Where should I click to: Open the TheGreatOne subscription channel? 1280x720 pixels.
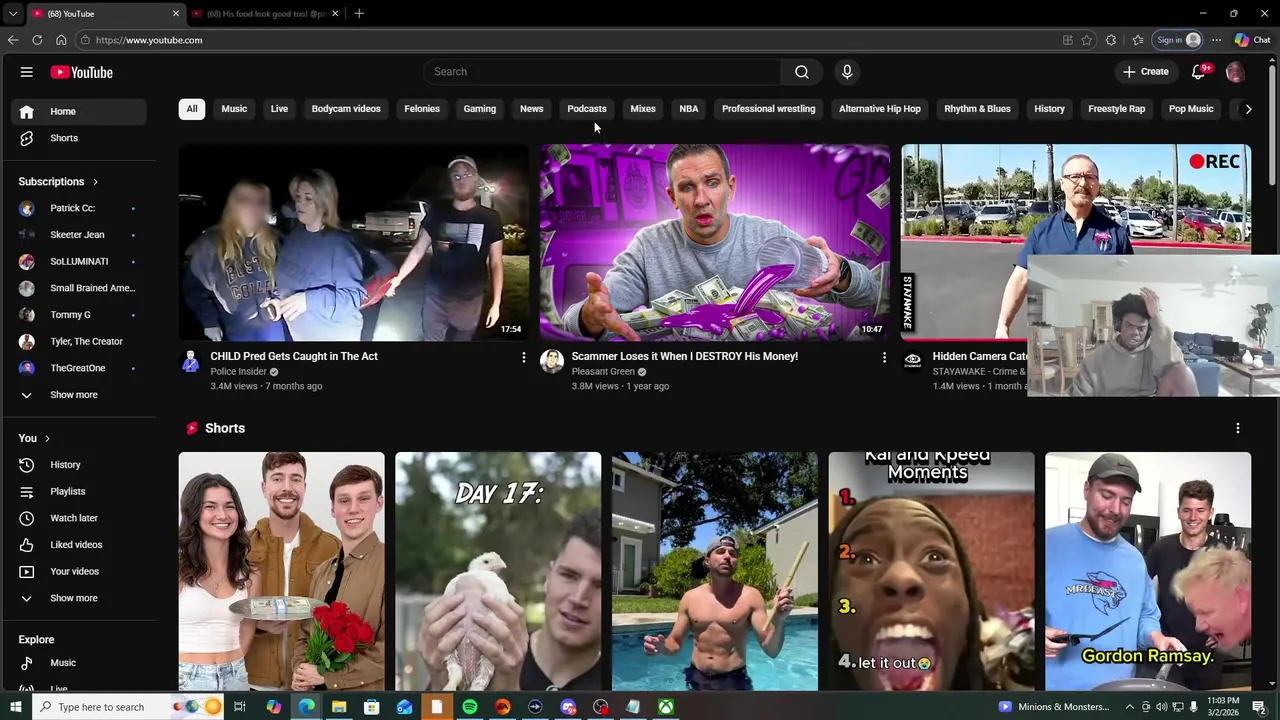[x=79, y=368]
